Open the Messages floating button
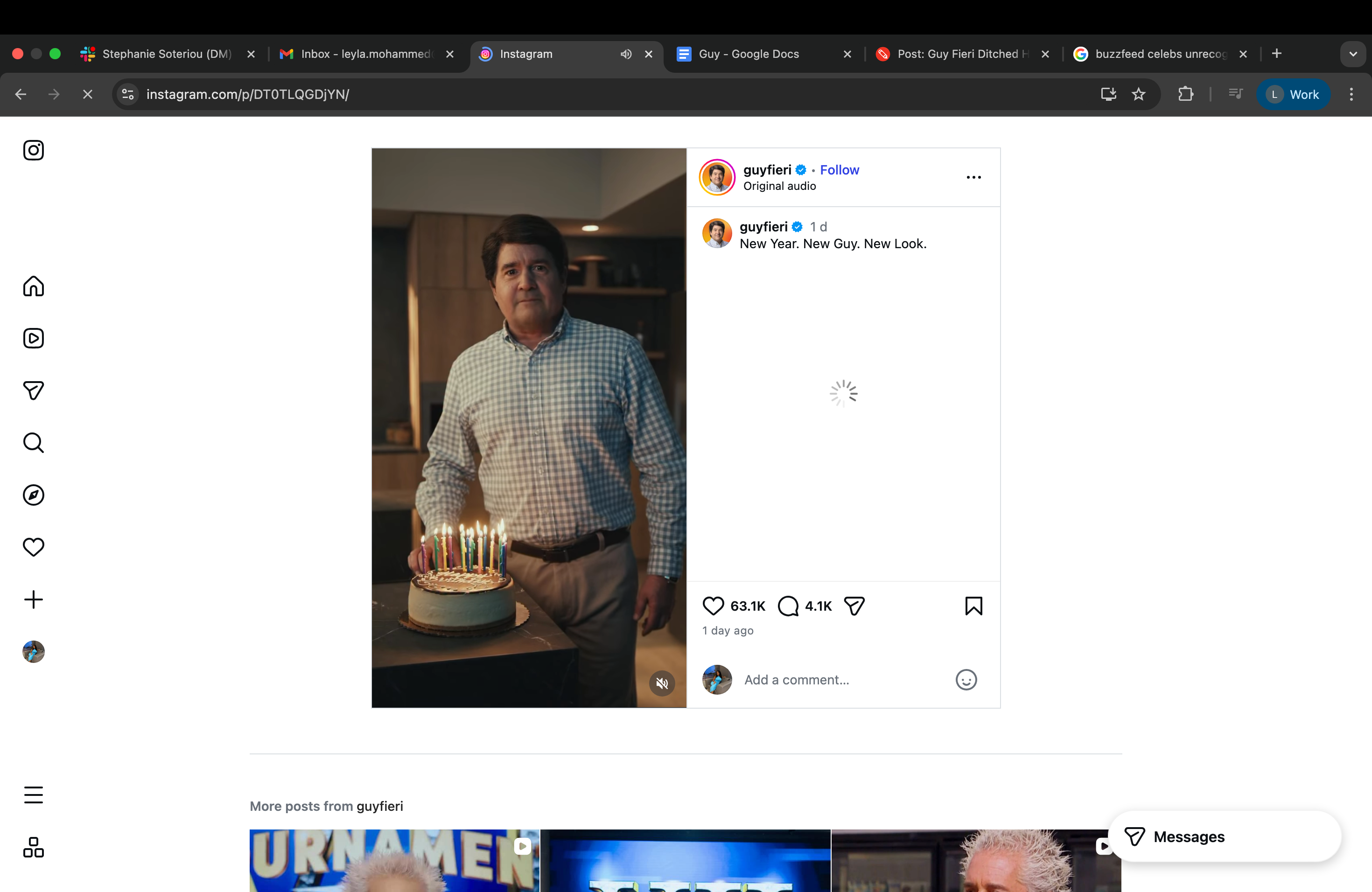The width and height of the screenshot is (1372, 892). point(1225,836)
